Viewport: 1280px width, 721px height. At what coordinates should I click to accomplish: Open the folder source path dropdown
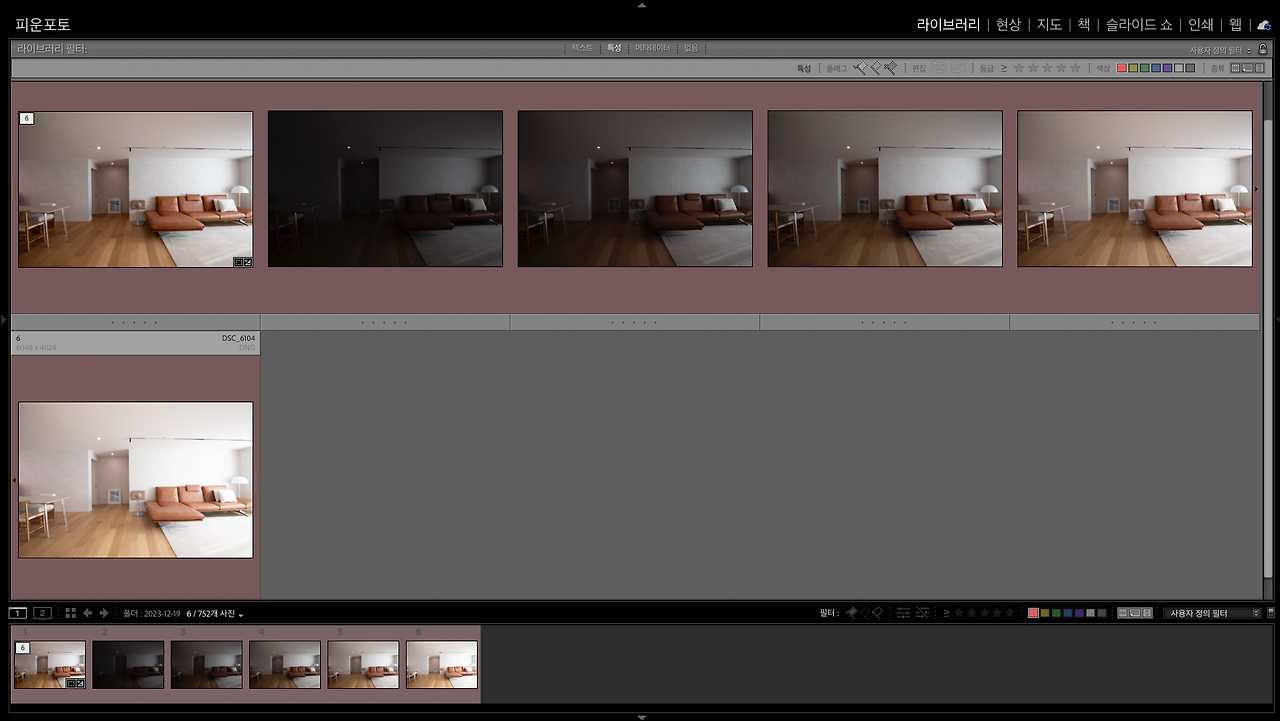click(x=183, y=614)
